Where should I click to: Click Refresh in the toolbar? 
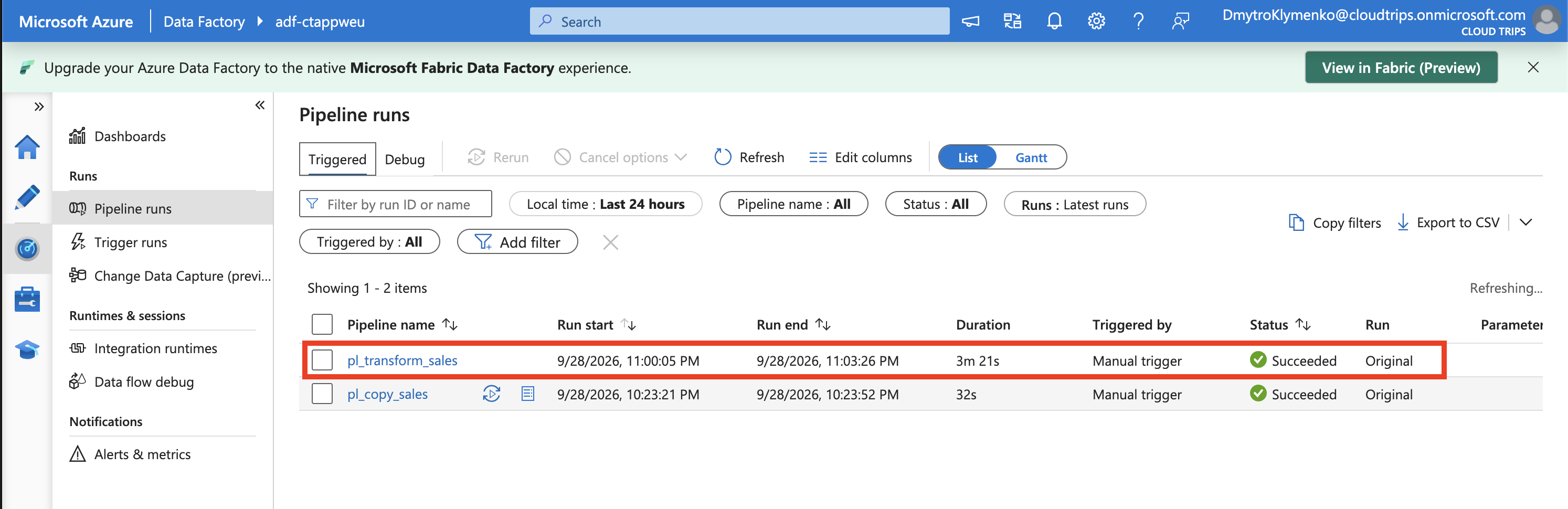pyautogui.click(x=749, y=157)
